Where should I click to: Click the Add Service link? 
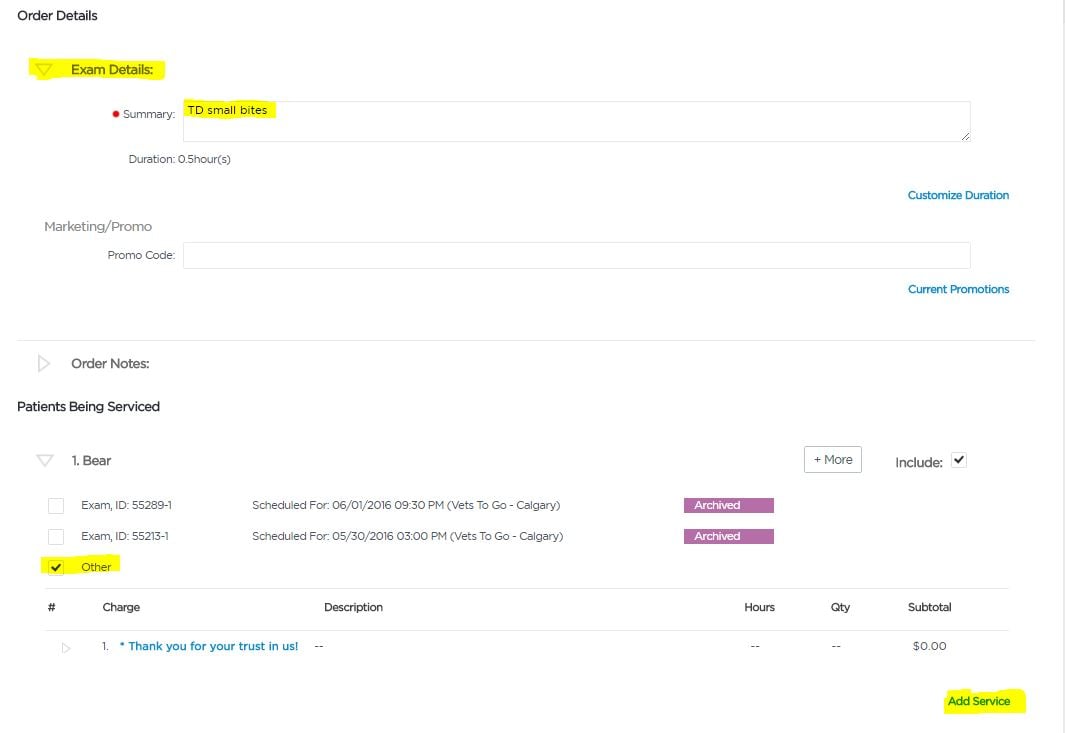(978, 701)
